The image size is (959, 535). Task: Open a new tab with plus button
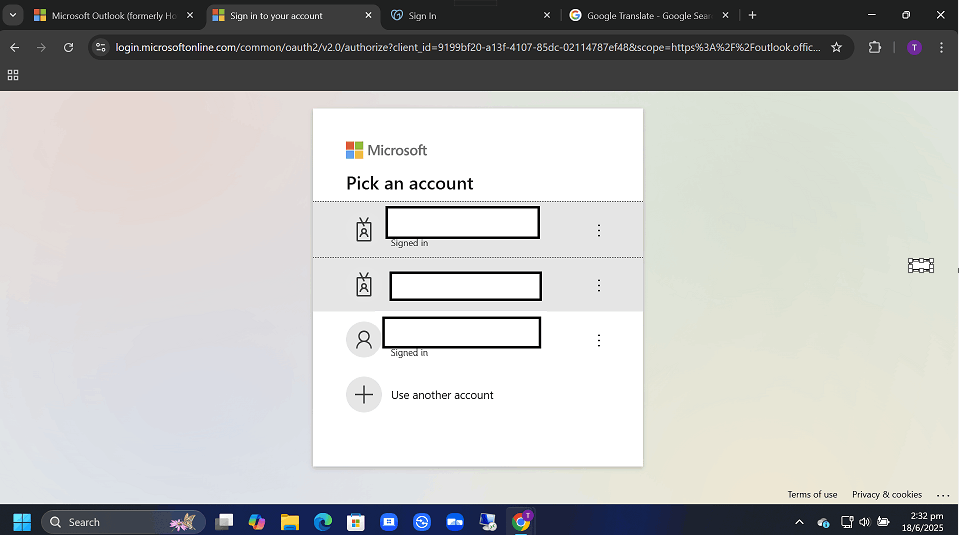coord(752,15)
